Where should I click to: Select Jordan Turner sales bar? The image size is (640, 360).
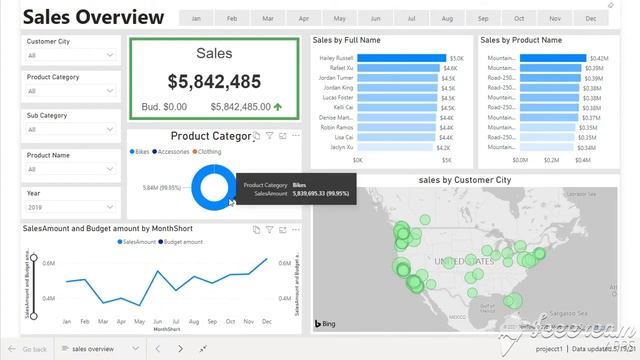(x=398, y=78)
